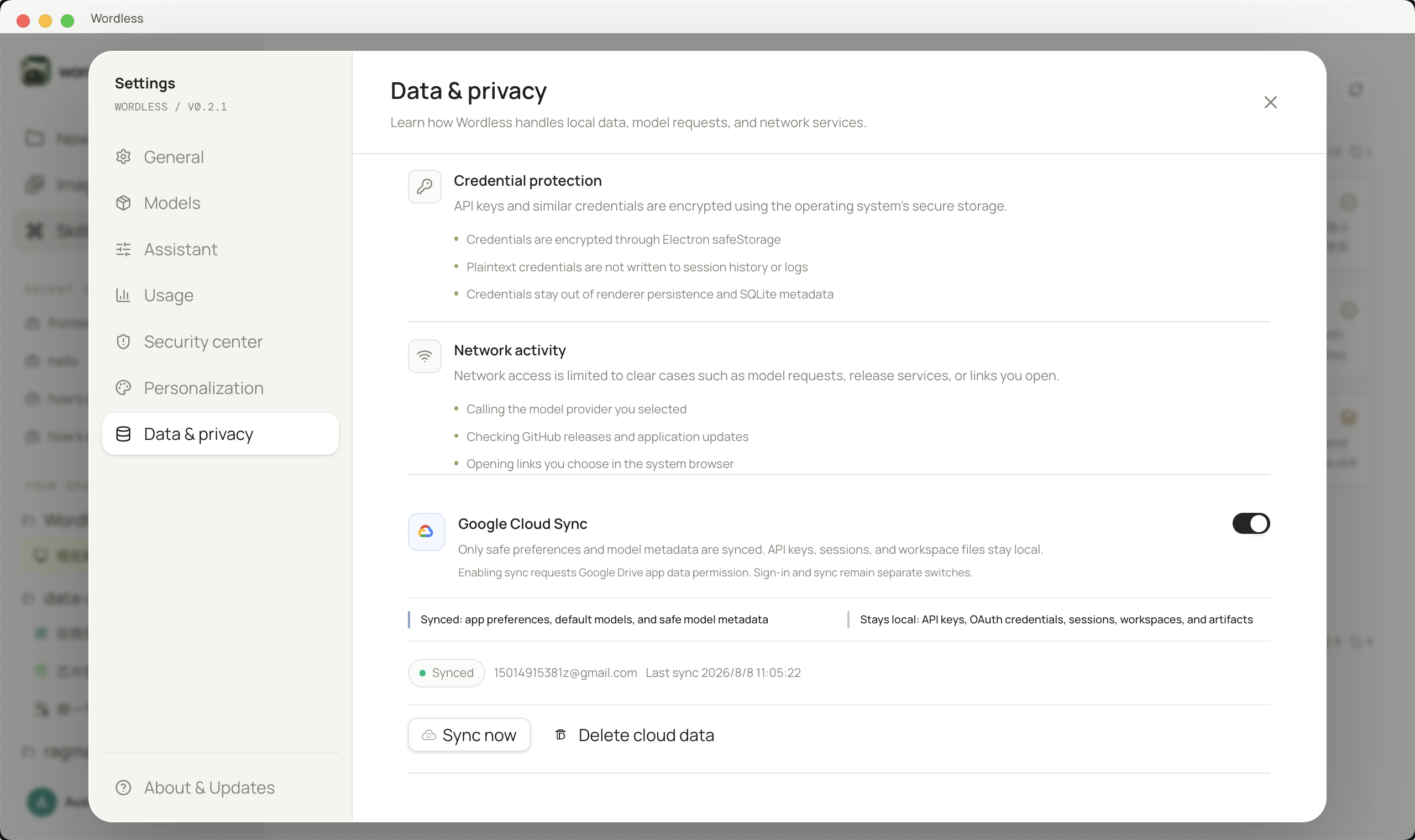Click the General gear icon
This screenshot has width=1415, height=840.
[x=123, y=157]
